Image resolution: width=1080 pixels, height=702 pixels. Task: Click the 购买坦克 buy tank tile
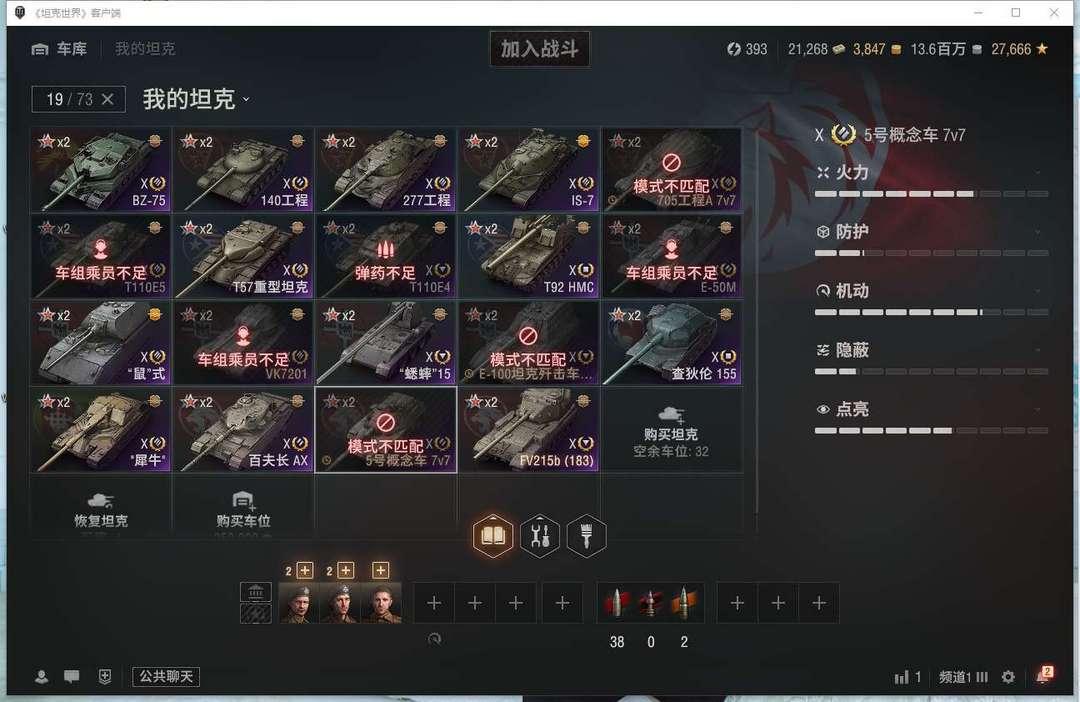[x=672, y=430]
